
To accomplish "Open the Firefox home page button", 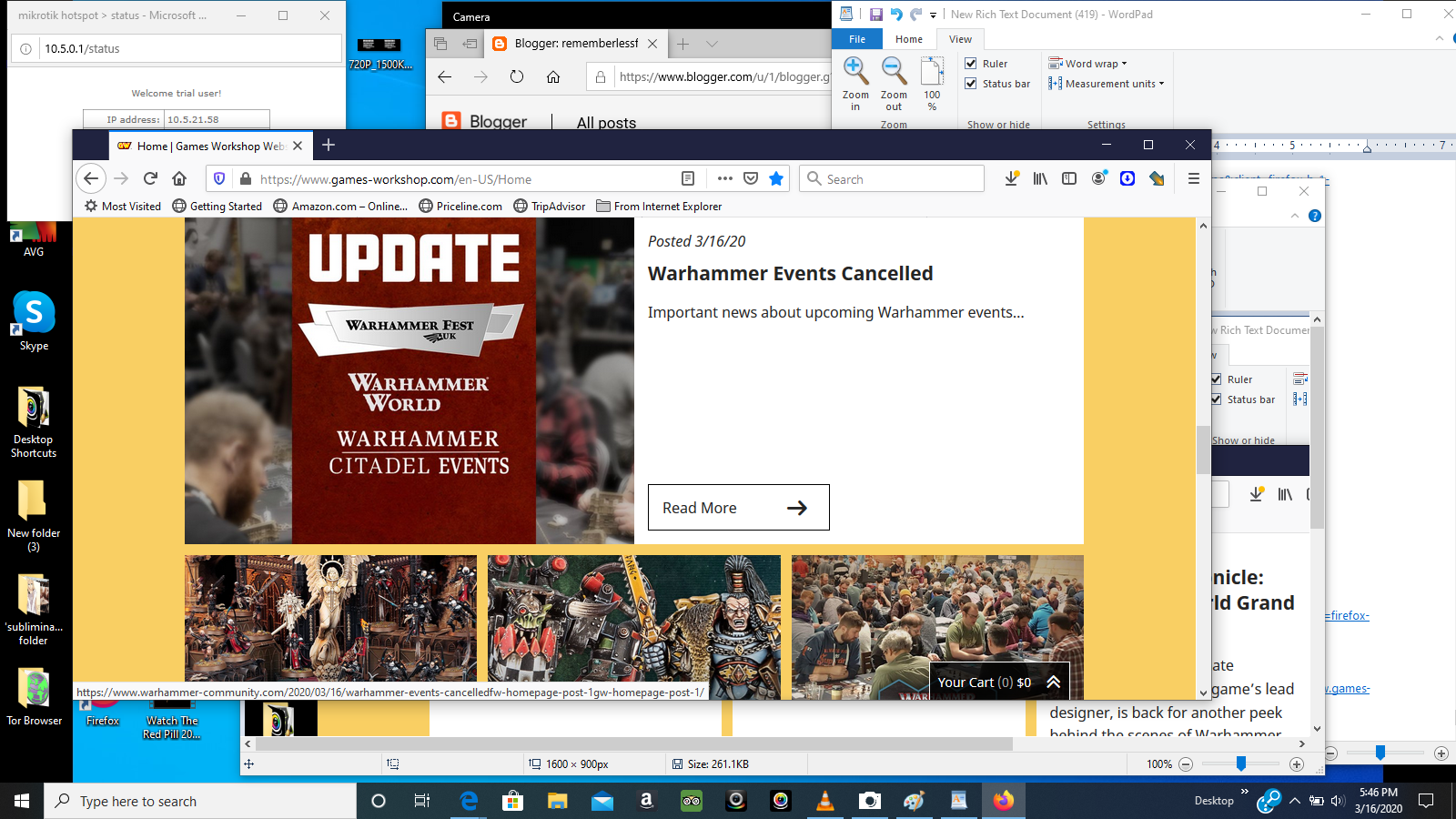I will (179, 179).
